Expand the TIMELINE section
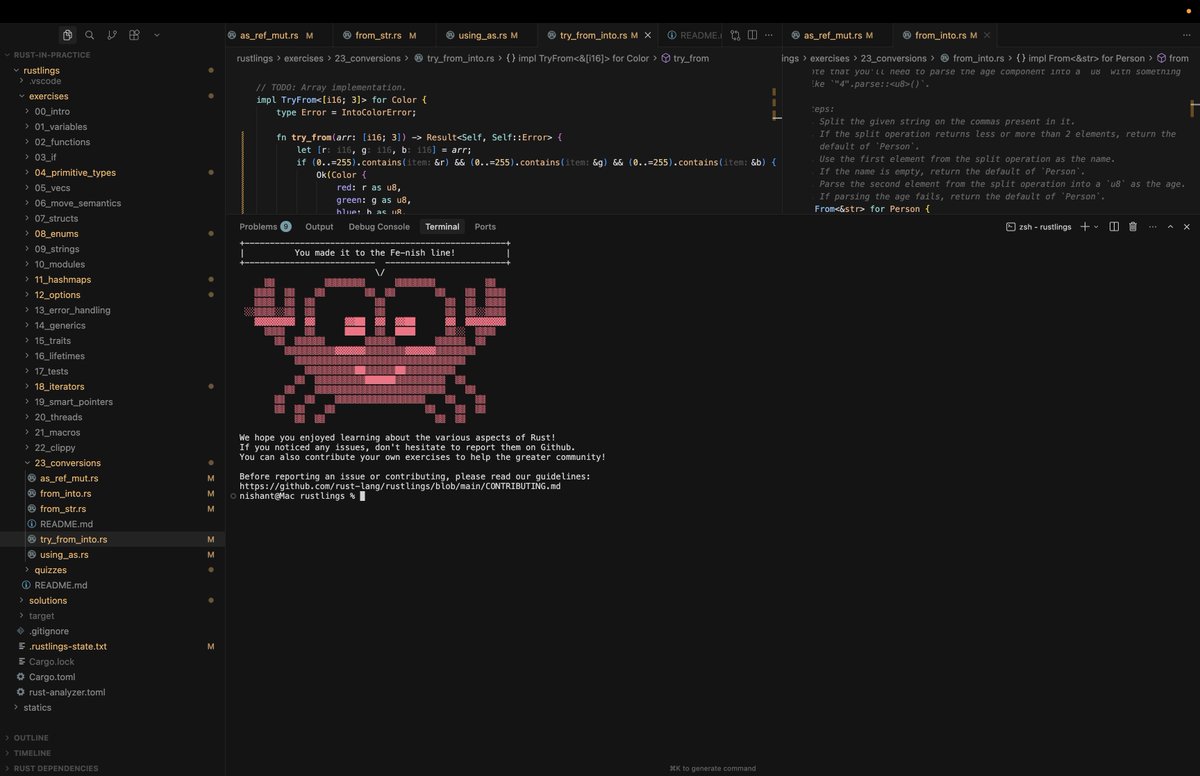This screenshot has height=776, width=1200. click(32, 753)
